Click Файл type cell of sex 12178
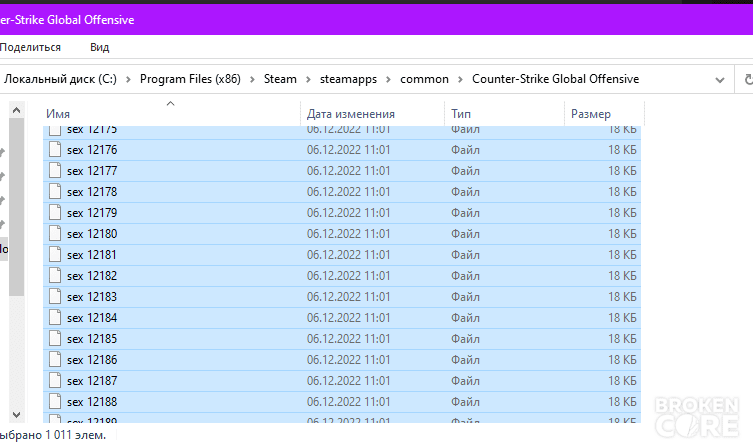 coord(465,192)
